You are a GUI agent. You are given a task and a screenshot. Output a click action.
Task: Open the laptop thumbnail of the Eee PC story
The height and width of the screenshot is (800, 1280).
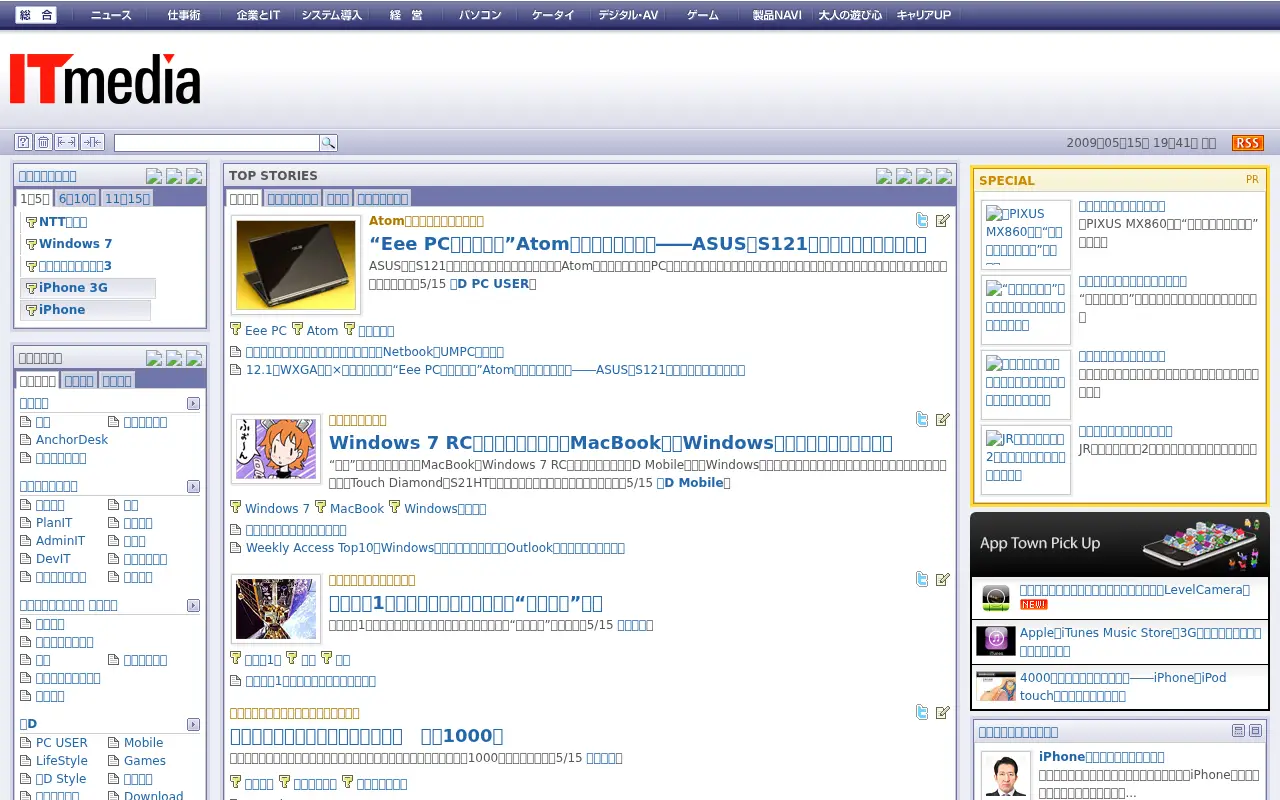click(296, 265)
